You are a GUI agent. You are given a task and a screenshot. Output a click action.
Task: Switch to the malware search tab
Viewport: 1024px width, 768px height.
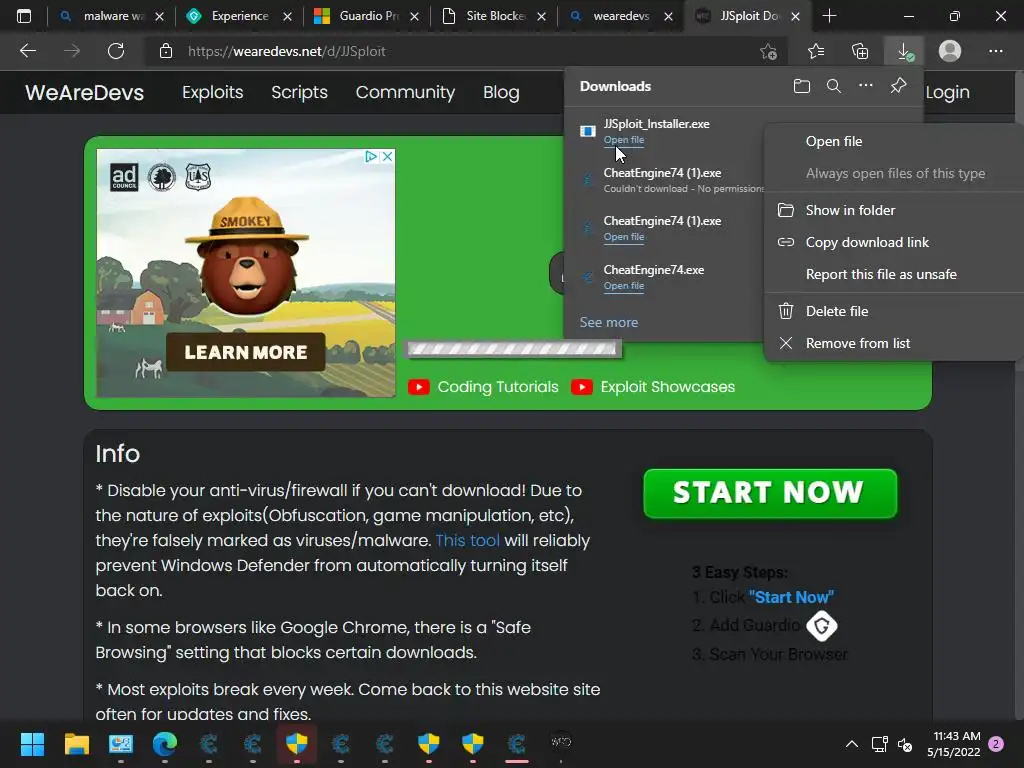110,16
